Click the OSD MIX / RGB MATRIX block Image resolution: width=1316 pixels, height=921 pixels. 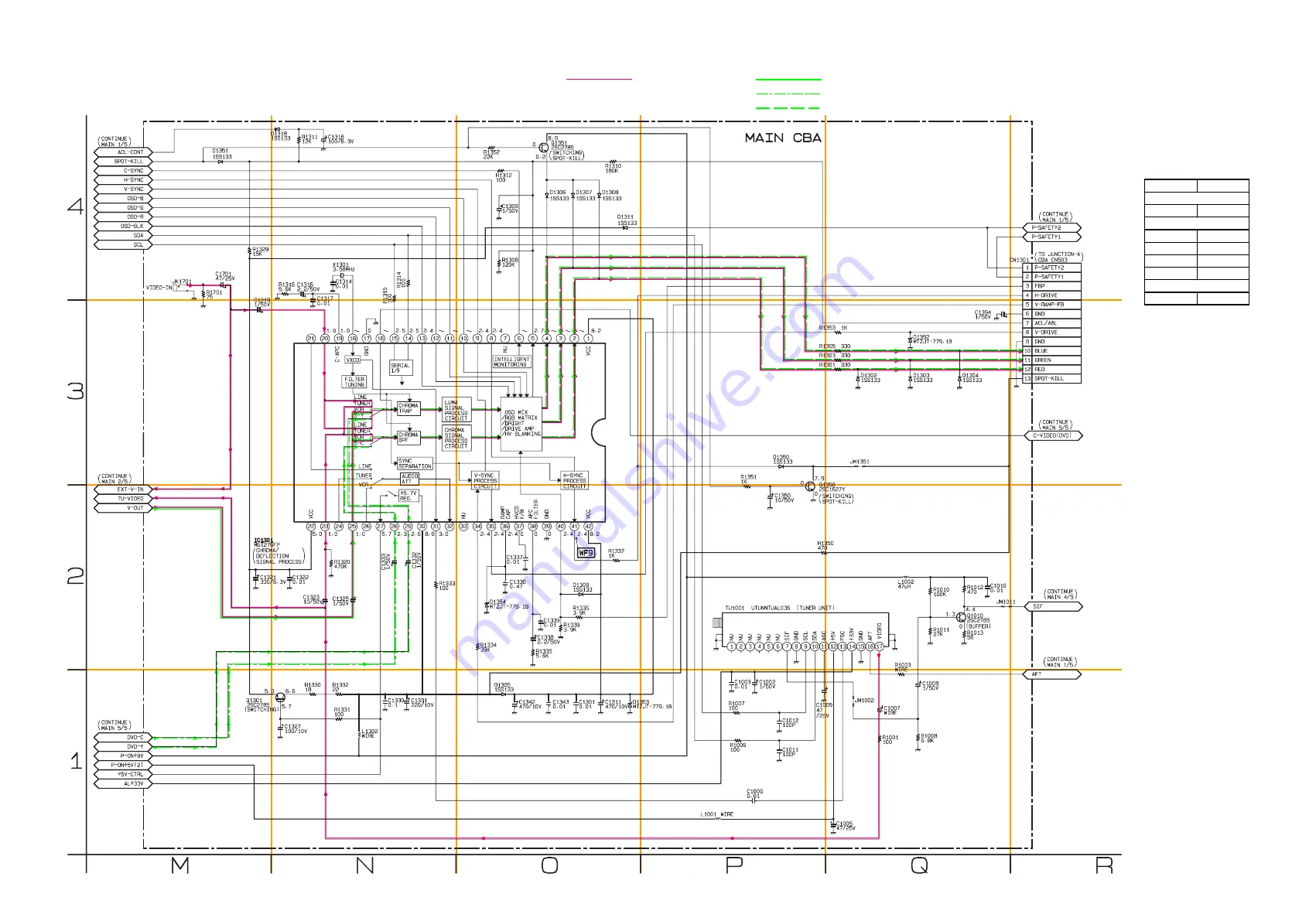pyautogui.click(x=521, y=423)
